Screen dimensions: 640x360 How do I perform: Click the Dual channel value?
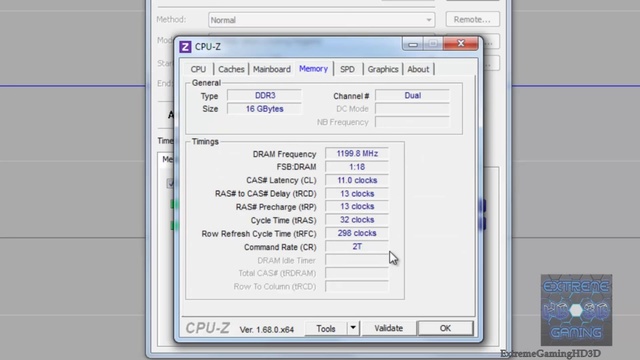pos(412,96)
